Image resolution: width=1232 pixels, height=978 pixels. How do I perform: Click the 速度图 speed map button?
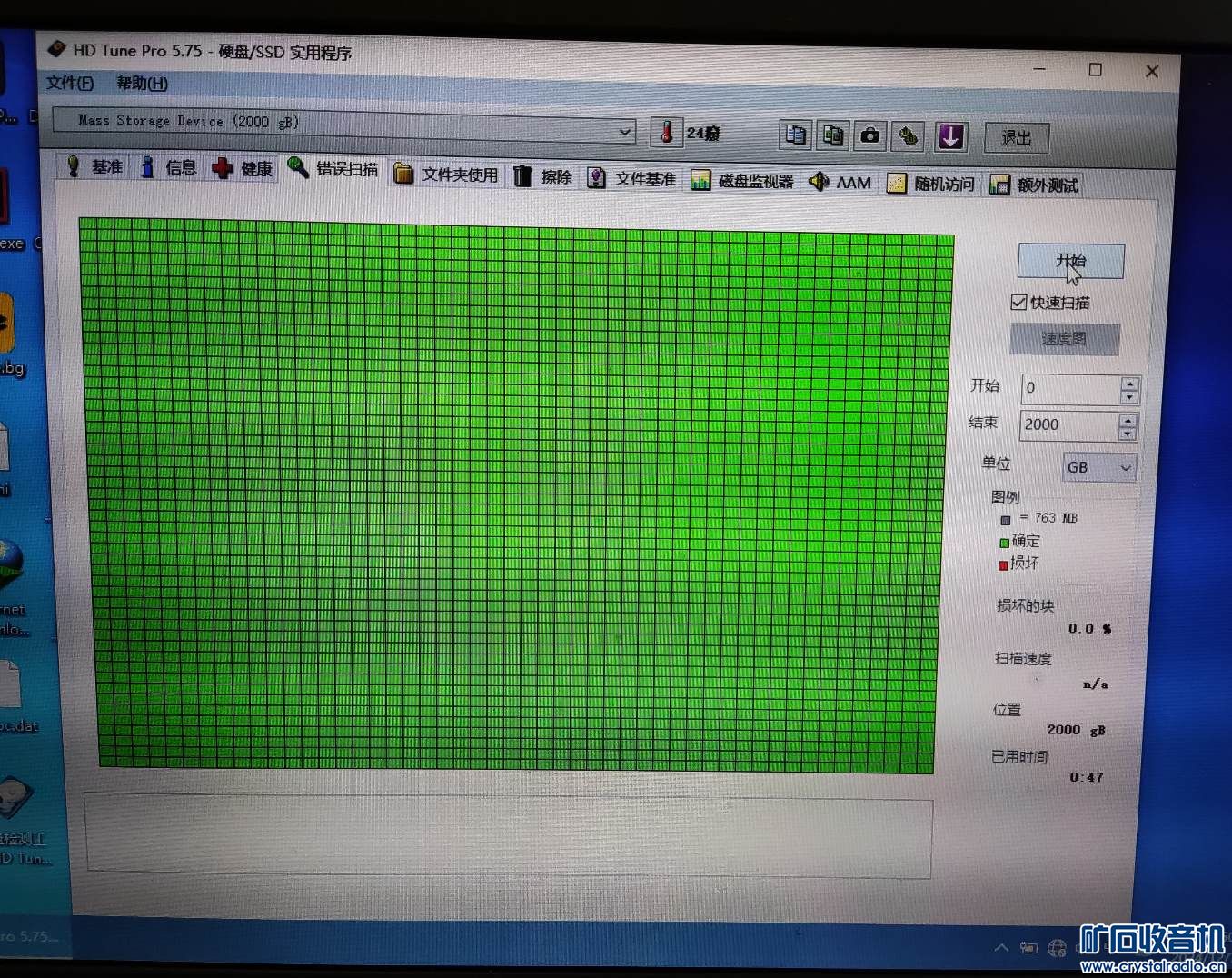(x=1064, y=339)
